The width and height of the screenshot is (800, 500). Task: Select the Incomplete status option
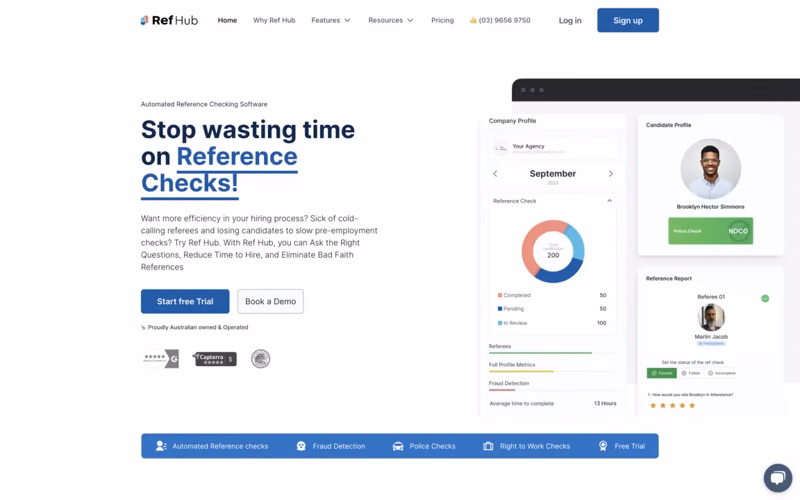[x=721, y=373]
